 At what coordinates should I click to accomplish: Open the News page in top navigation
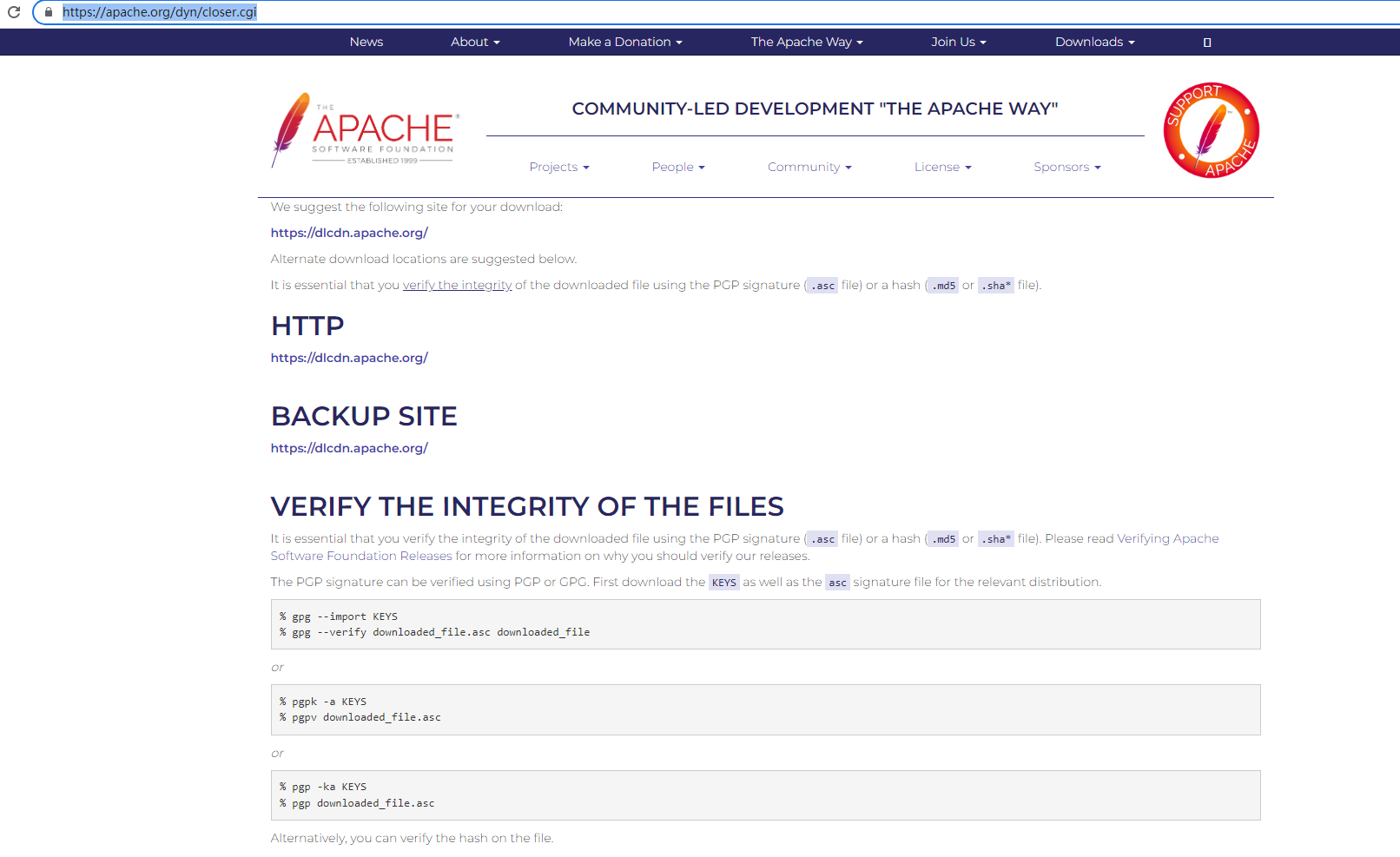[x=367, y=42]
